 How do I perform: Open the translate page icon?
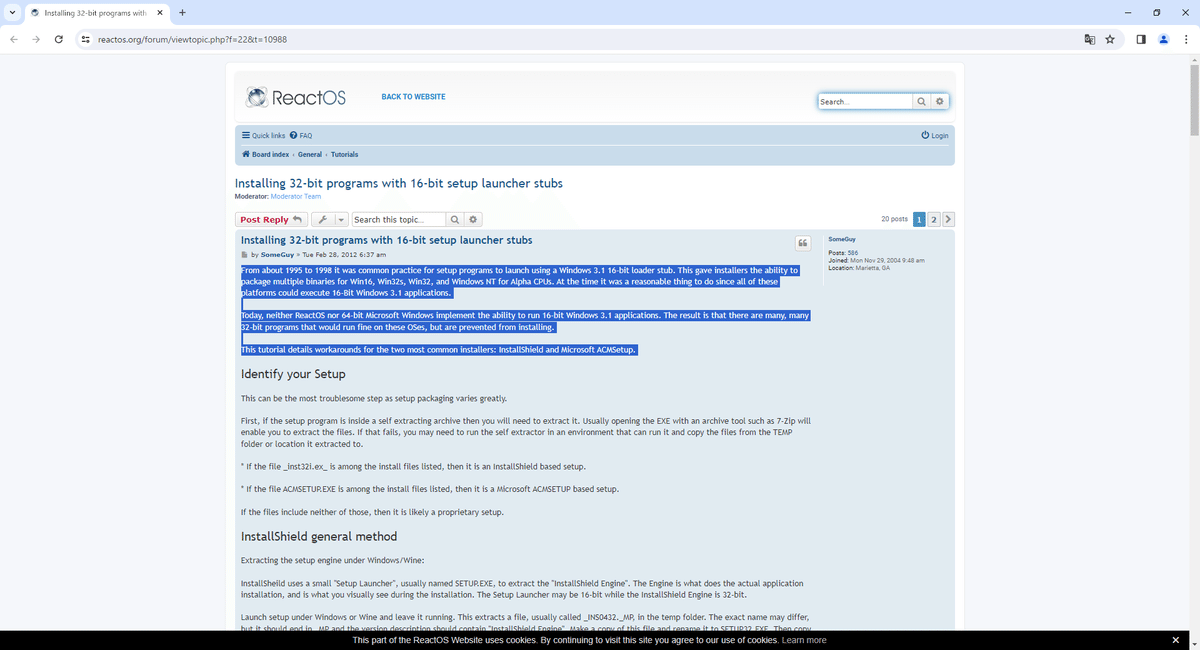(x=1090, y=39)
